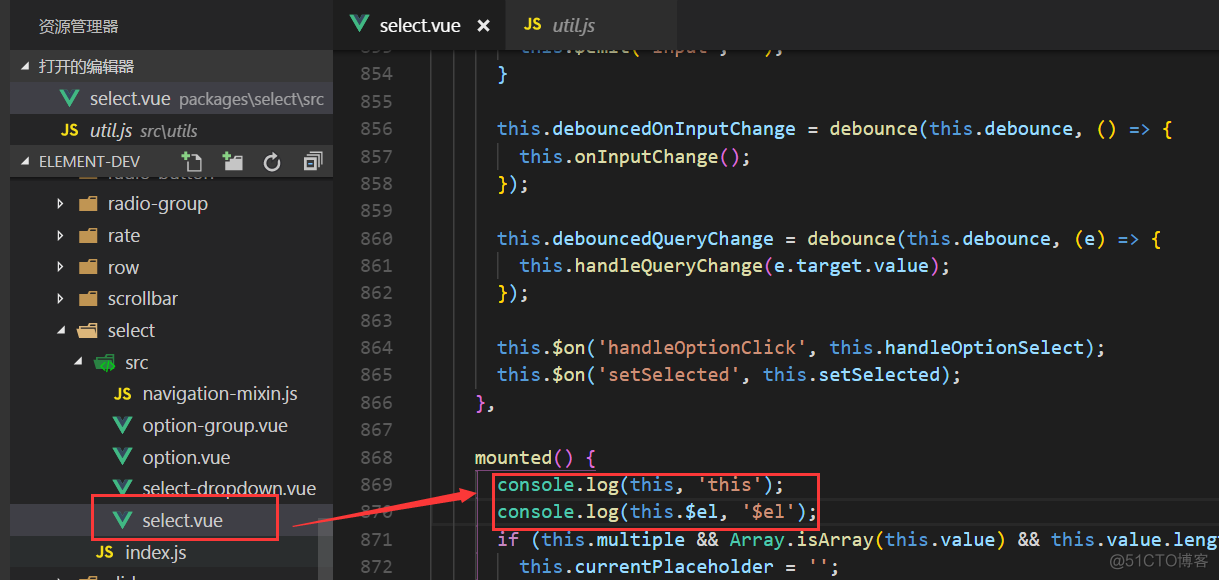Collapse the select folder

[61, 331]
